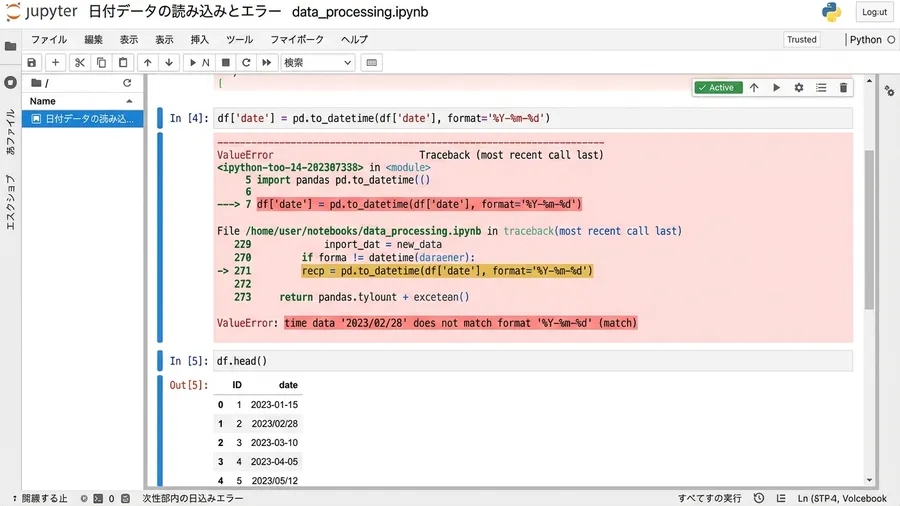Click すべてすの実行 in status bar

pos(709,499)
